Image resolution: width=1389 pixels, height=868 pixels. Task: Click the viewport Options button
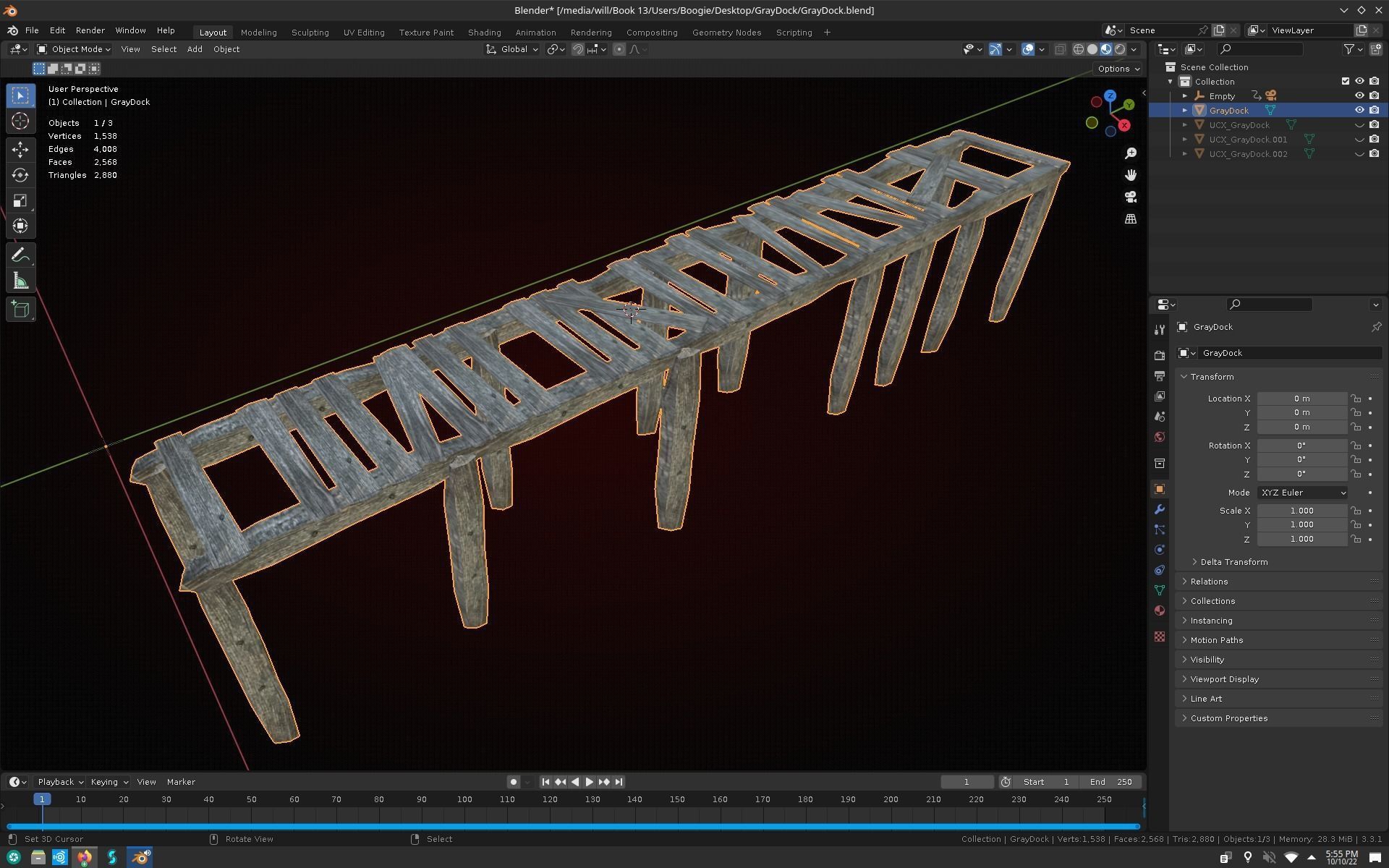1118,69
